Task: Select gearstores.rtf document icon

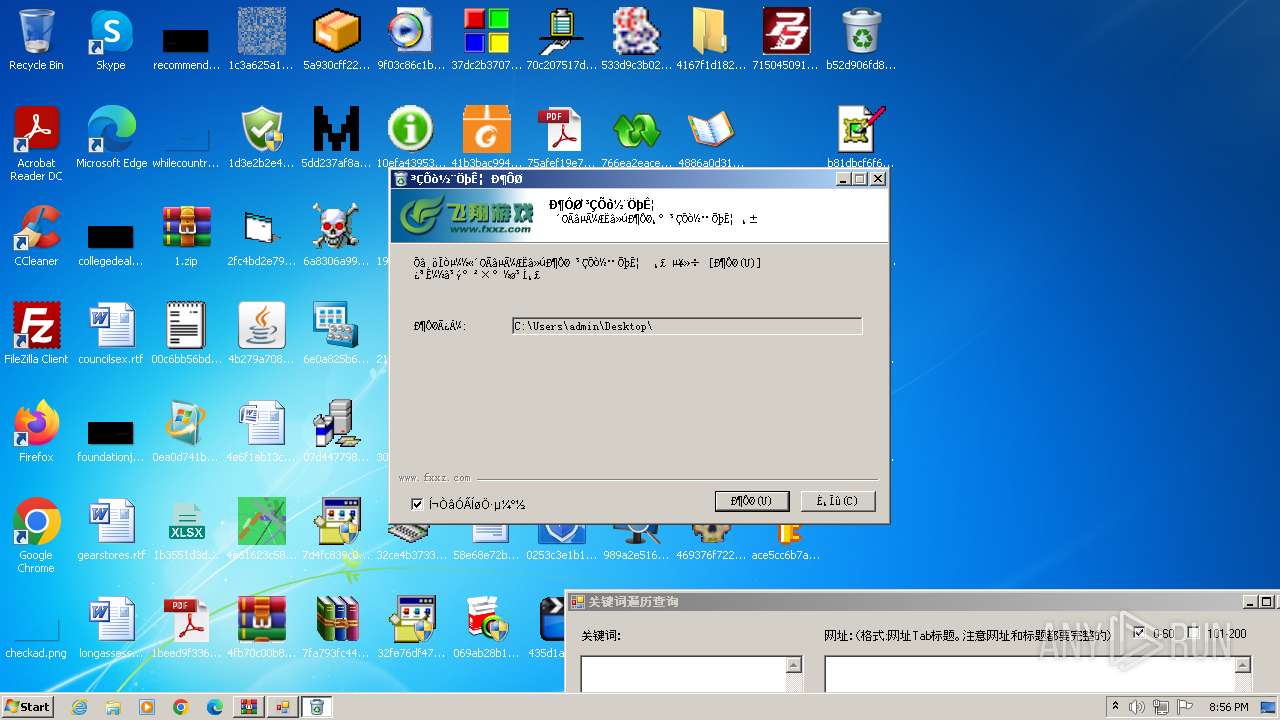Action: [111, 529]
